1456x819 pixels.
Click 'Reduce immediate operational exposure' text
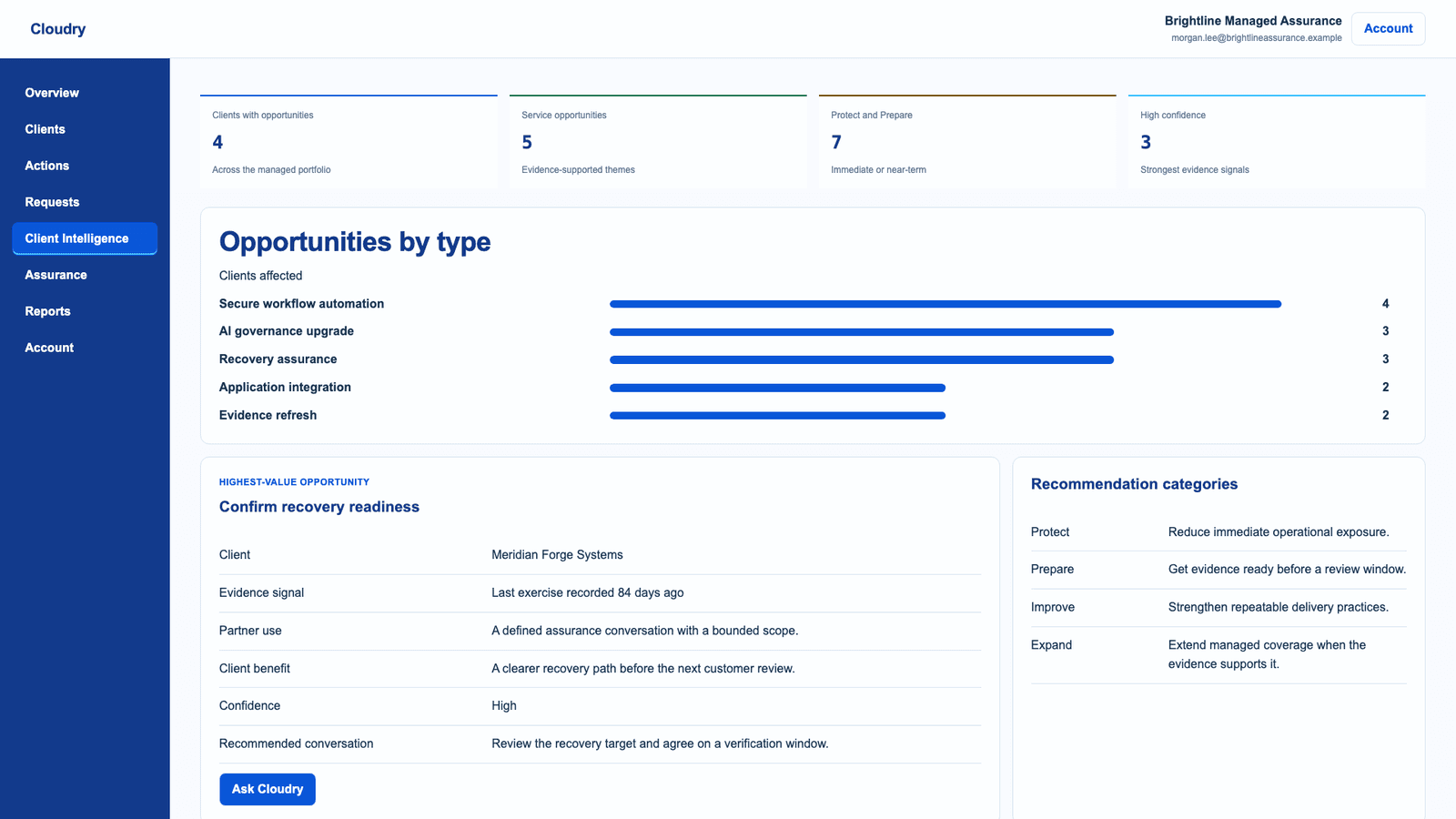click(x=1279, y=532)
